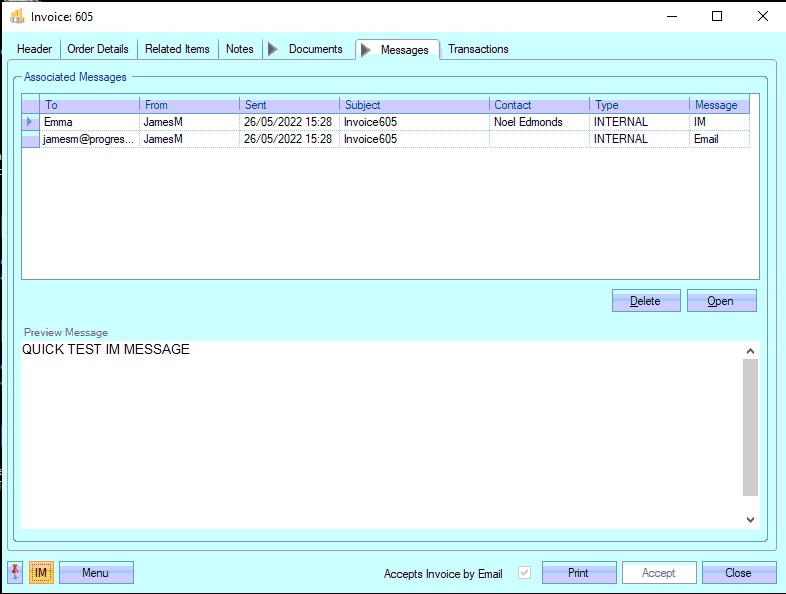Click the arrow icon beside Messages tab
Viewport: 786px width, 594px height.
tap(367, 50)
